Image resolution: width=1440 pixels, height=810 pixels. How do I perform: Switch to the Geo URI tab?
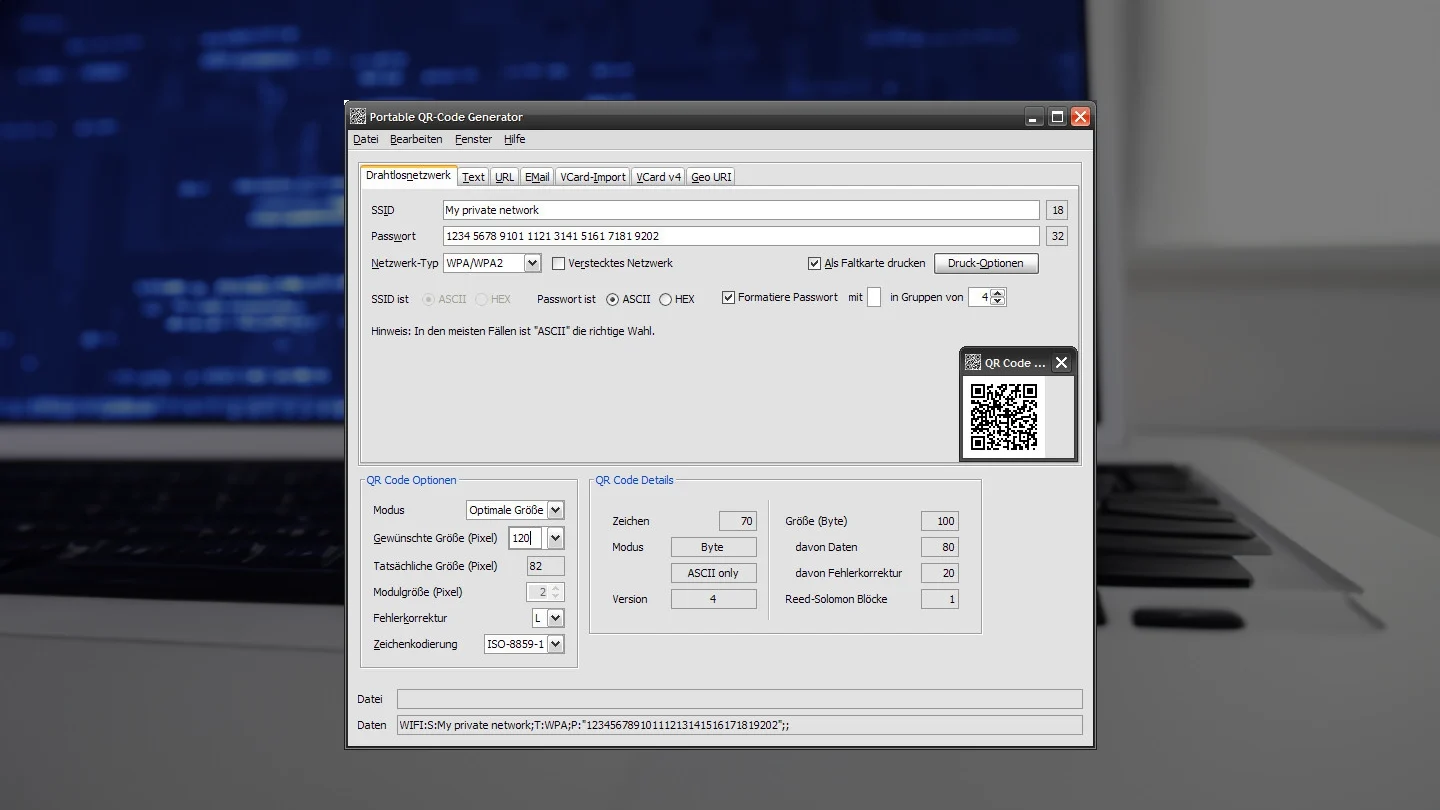[711, 177]
